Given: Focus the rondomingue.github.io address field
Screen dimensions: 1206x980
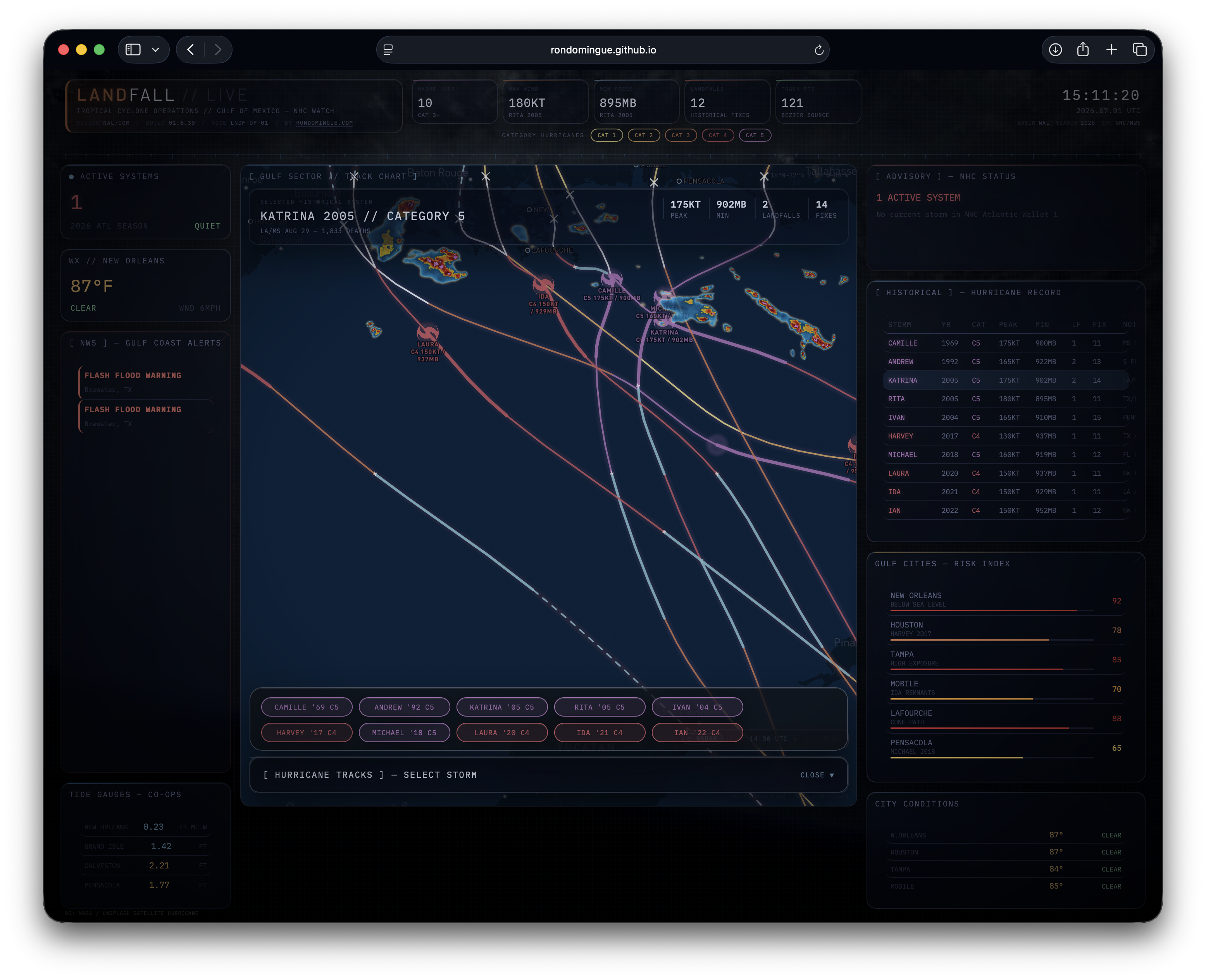Looking at the screenshot, I should pyautogui.click(x=603, y=50).
